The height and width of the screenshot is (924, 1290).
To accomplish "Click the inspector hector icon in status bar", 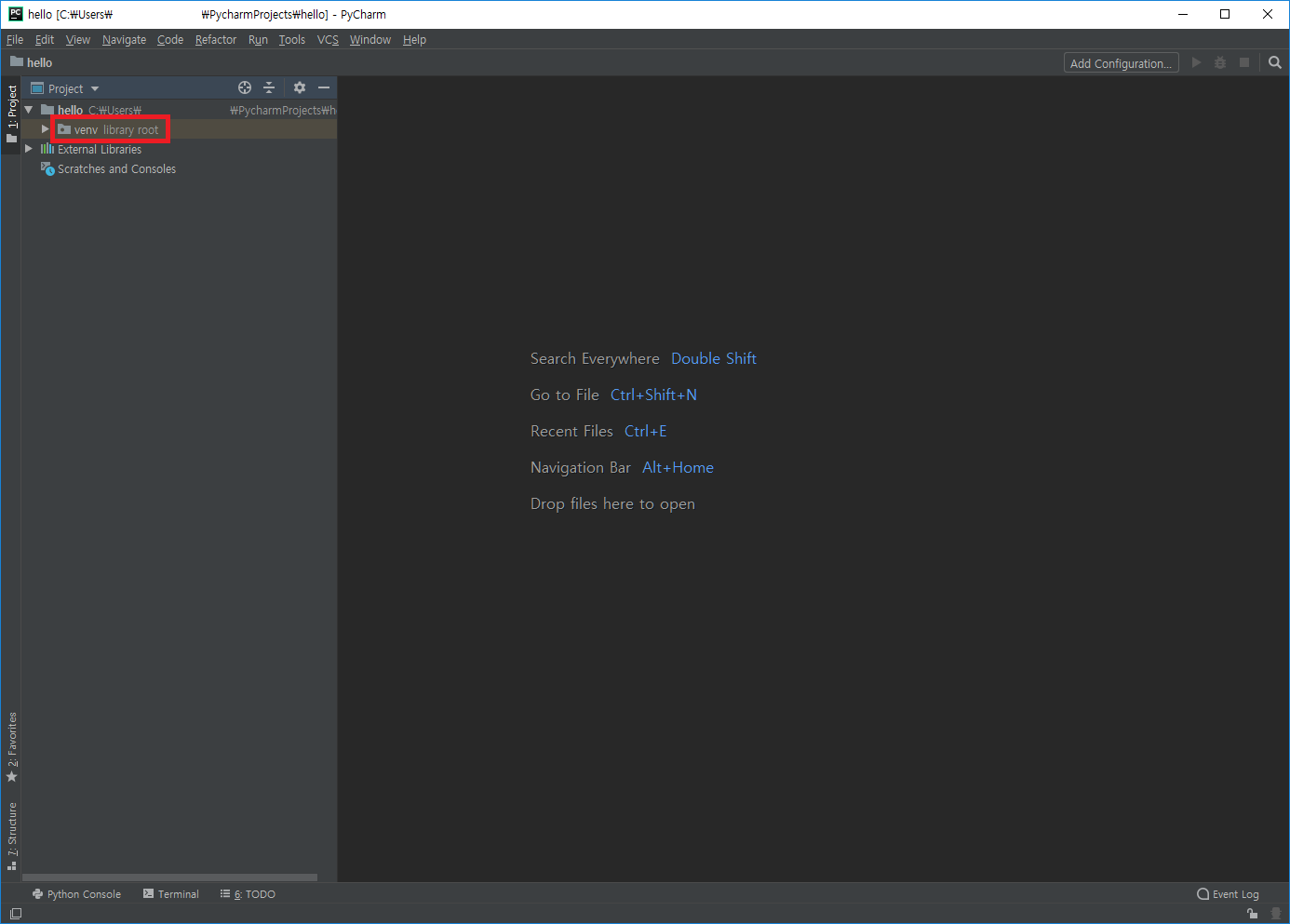I will [1276, 914].
